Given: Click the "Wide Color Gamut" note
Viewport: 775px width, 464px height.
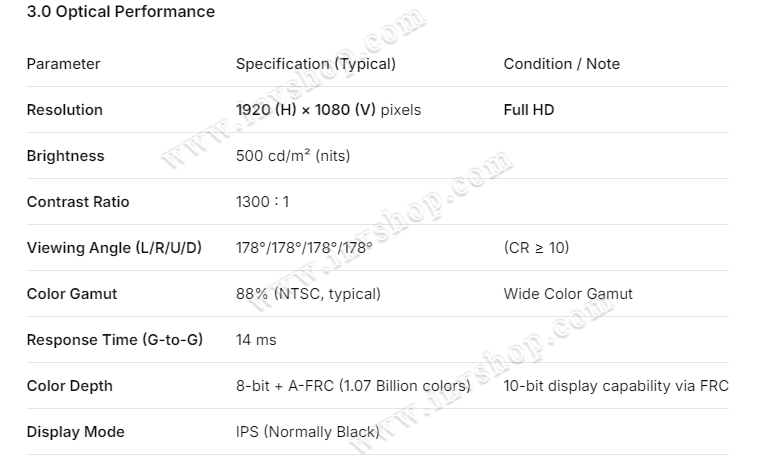Looking at the screenshot, I should [568, 294].
